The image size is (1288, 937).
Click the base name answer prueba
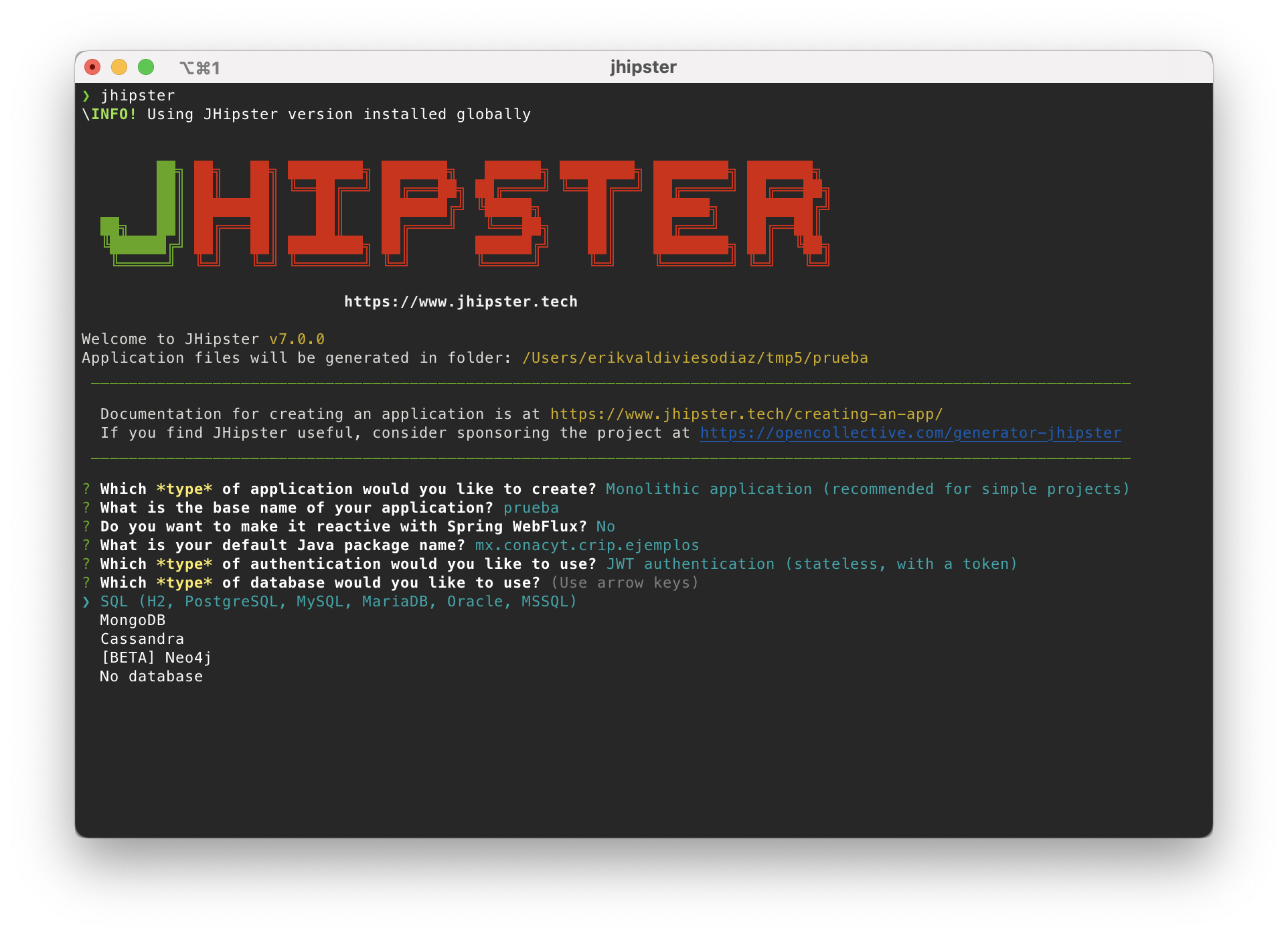coord(531,508)
